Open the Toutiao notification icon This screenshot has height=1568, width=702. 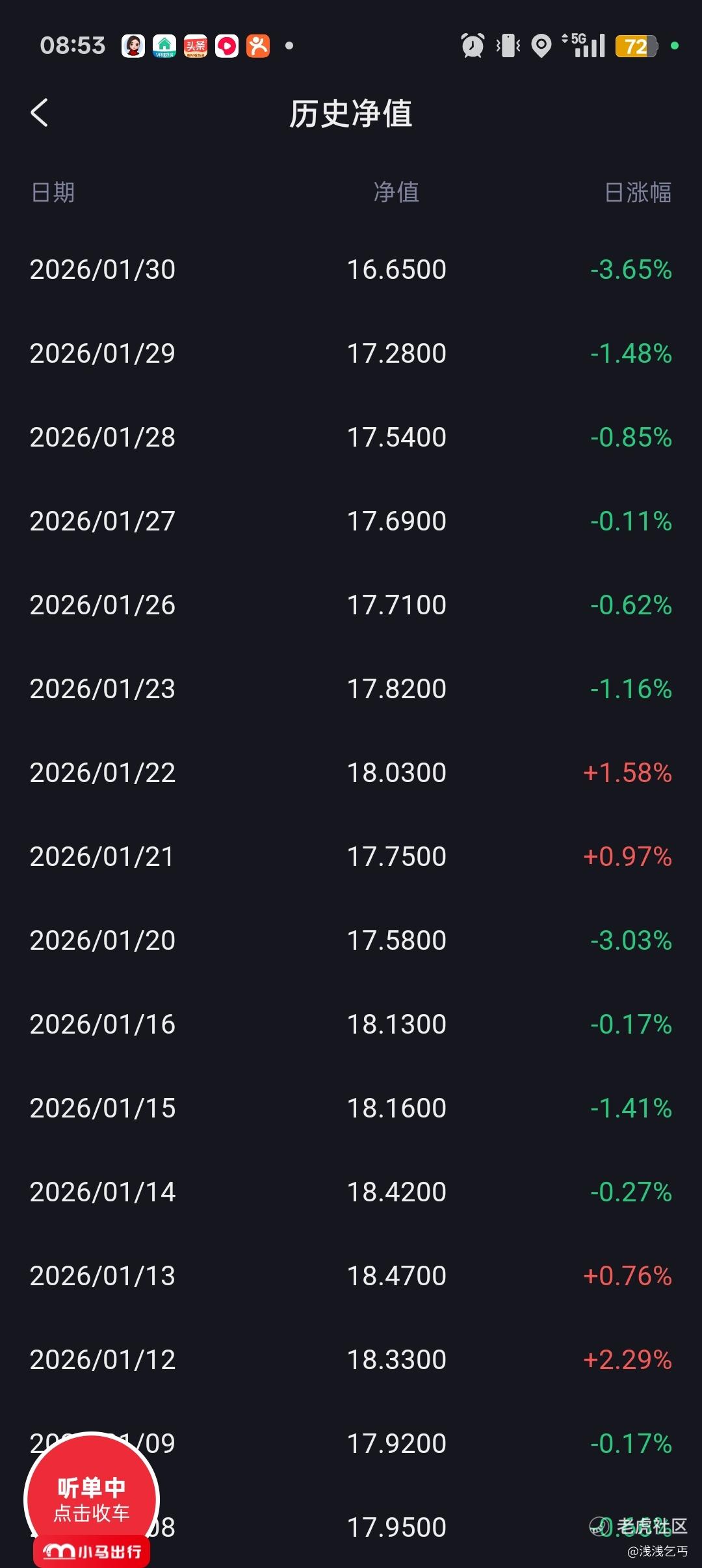click(196, 46)
